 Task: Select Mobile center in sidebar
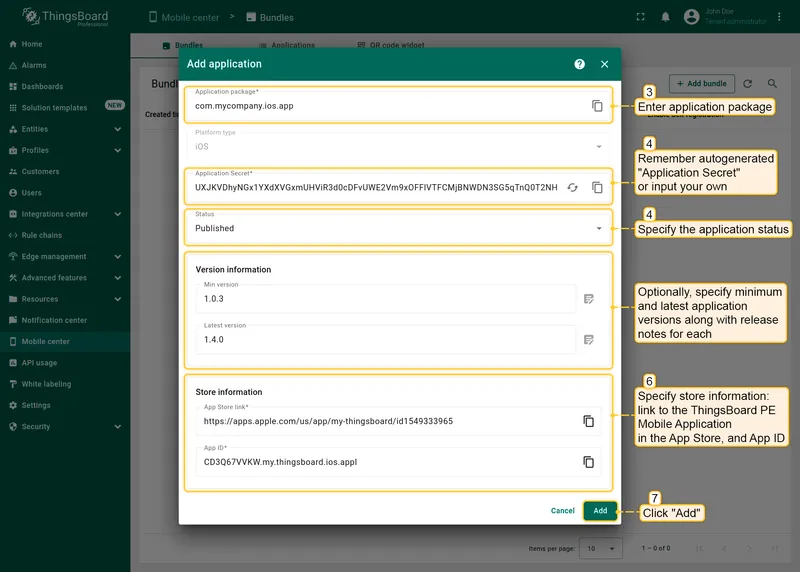[65, 341]
